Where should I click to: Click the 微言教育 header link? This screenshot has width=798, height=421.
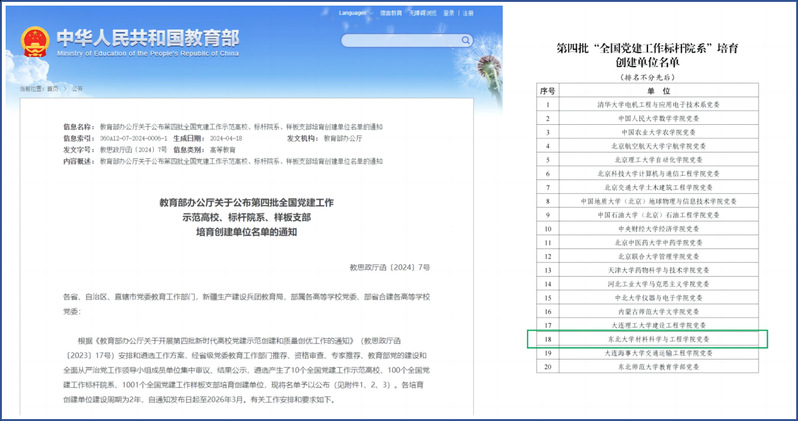392,13
